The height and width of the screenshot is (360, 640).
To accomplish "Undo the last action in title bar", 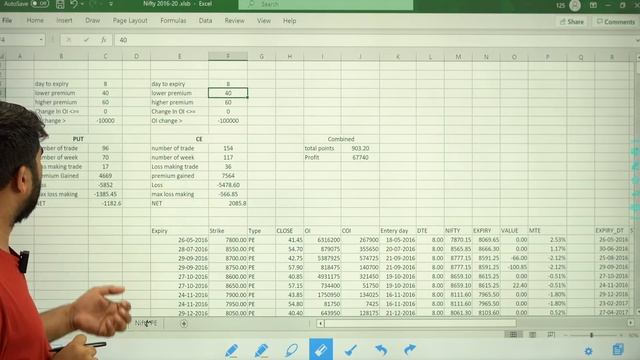I will pos(73,4).
